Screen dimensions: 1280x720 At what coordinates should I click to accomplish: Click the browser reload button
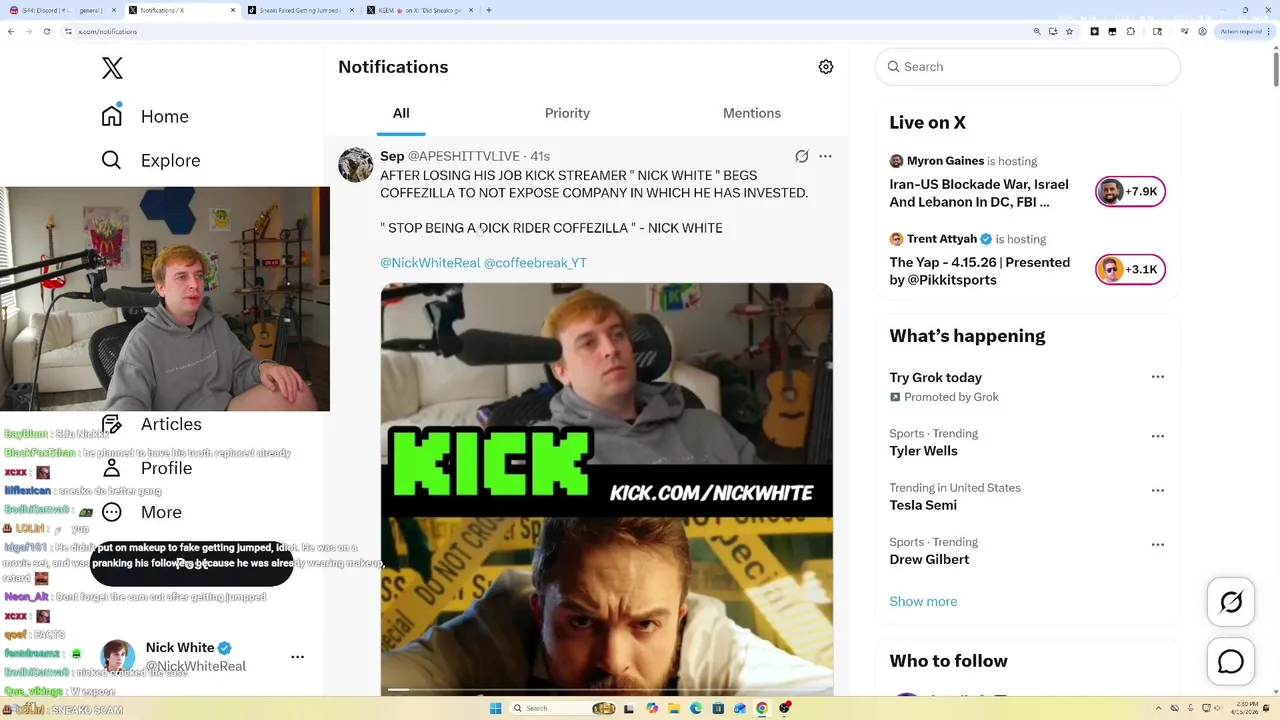(47, 31)
